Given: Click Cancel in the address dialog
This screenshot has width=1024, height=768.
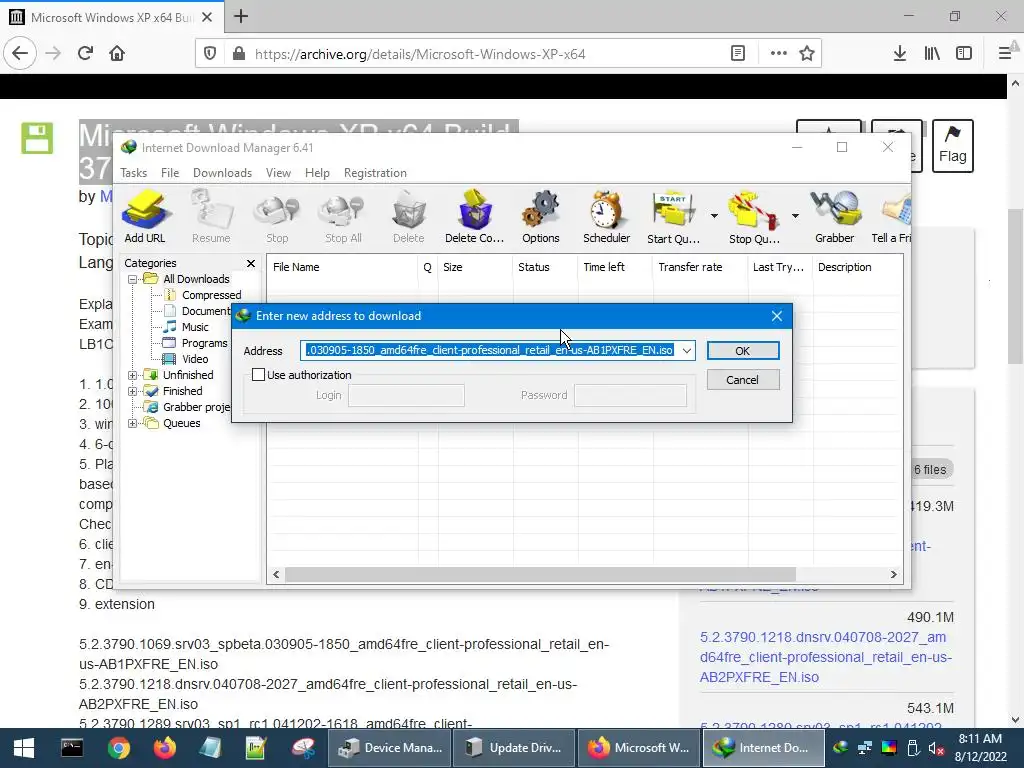Looking at the screenshot, I should tap(743, 380).
